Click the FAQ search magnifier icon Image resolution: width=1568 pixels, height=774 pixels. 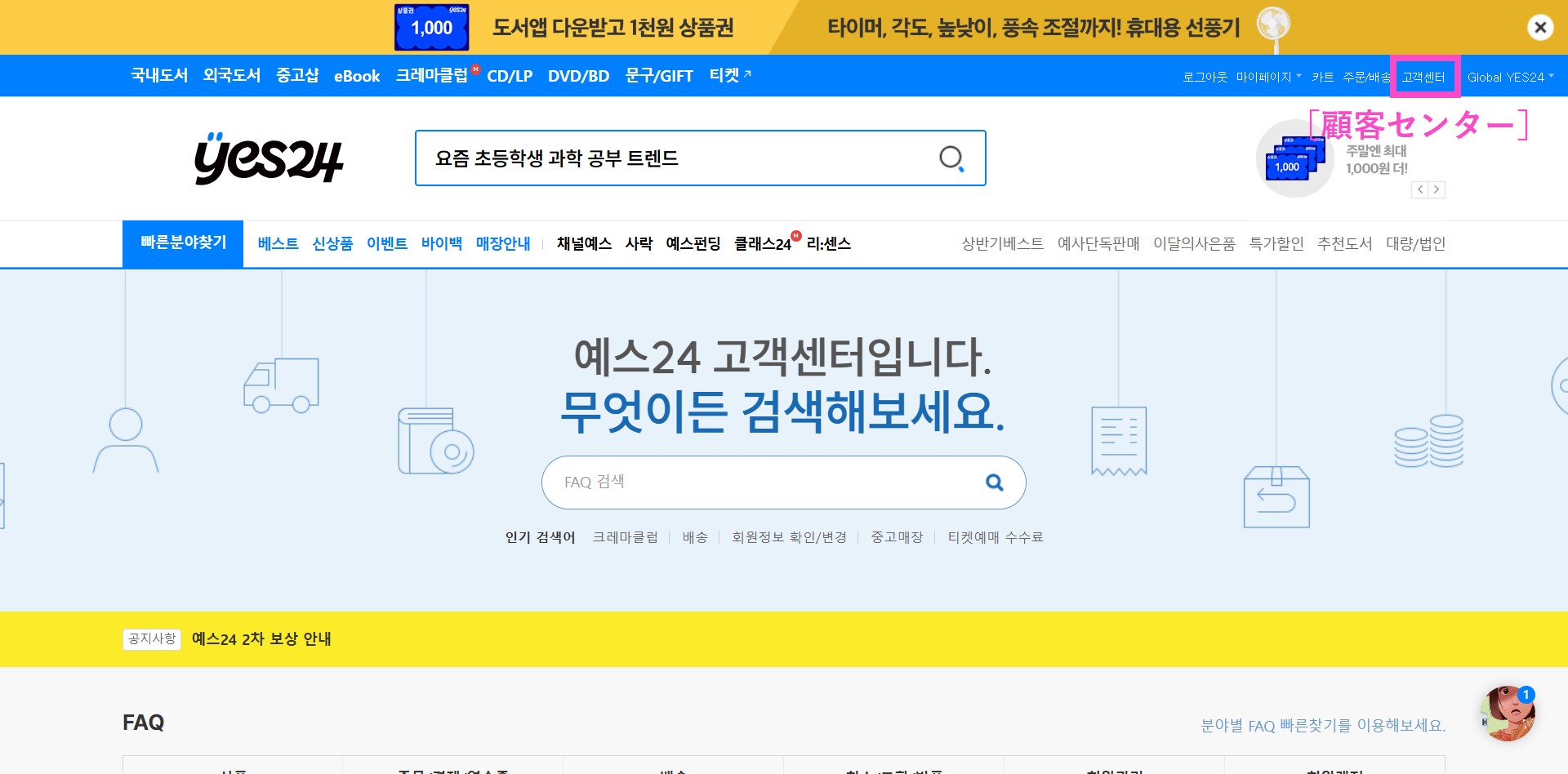[994, 483]
